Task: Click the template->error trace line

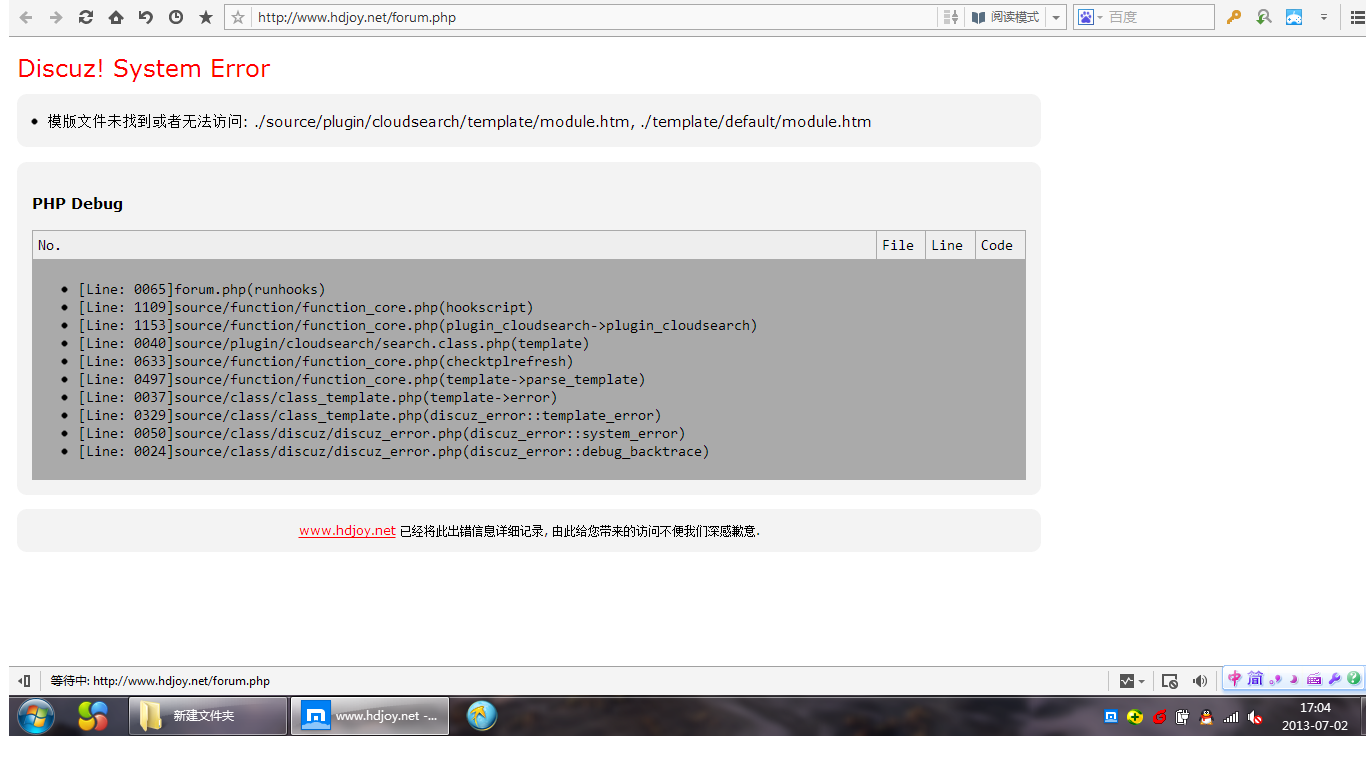Action: pos(318,397)
